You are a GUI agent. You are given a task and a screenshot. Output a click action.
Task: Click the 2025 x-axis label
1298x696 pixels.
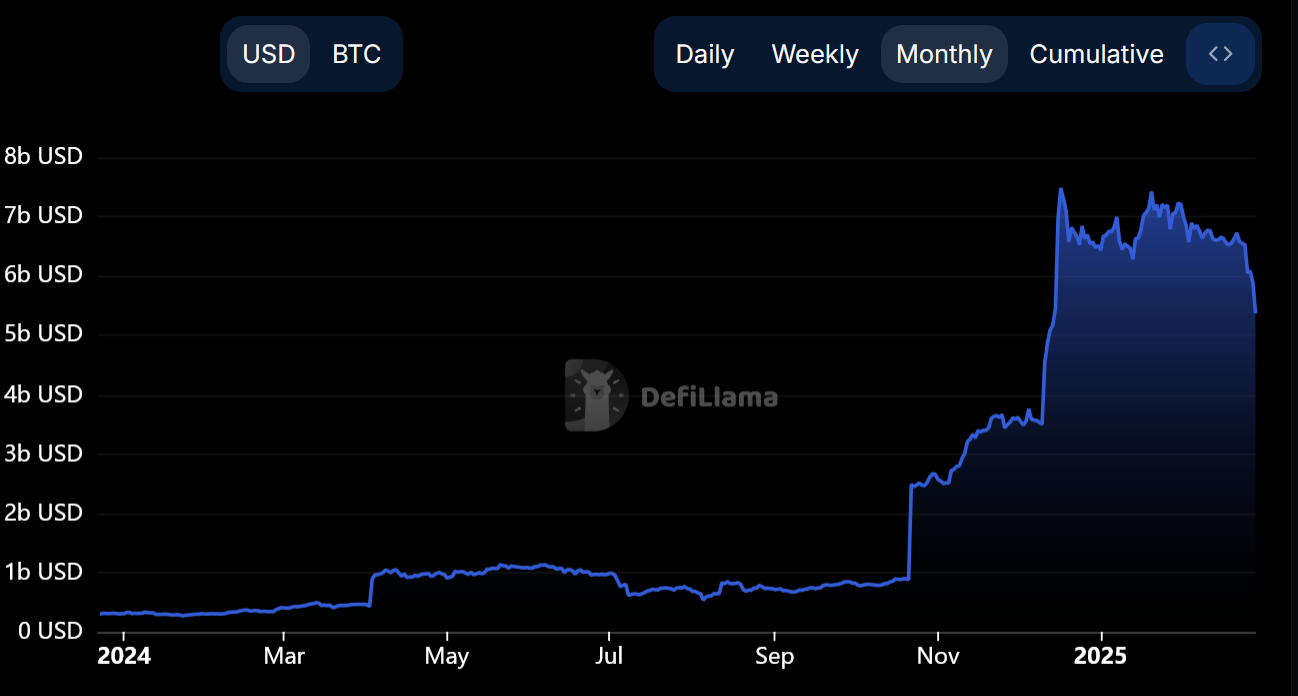click(x=1101, y=657)
